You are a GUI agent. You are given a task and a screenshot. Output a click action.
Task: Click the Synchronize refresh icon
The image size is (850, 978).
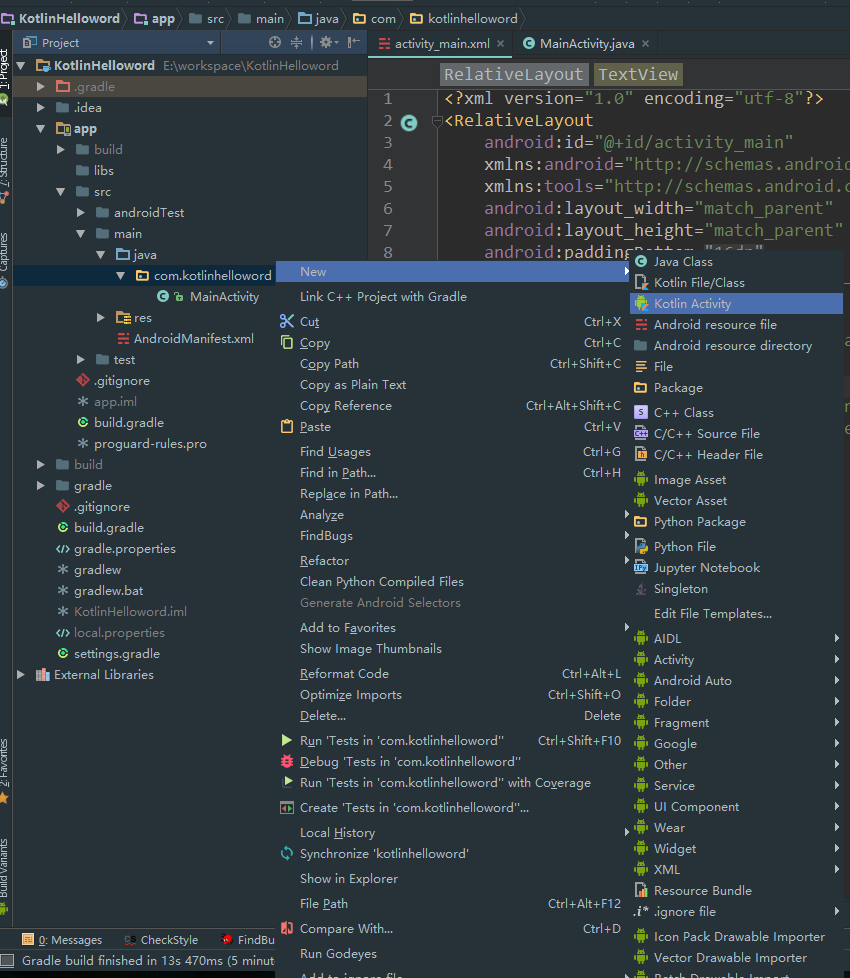[287, 853]
